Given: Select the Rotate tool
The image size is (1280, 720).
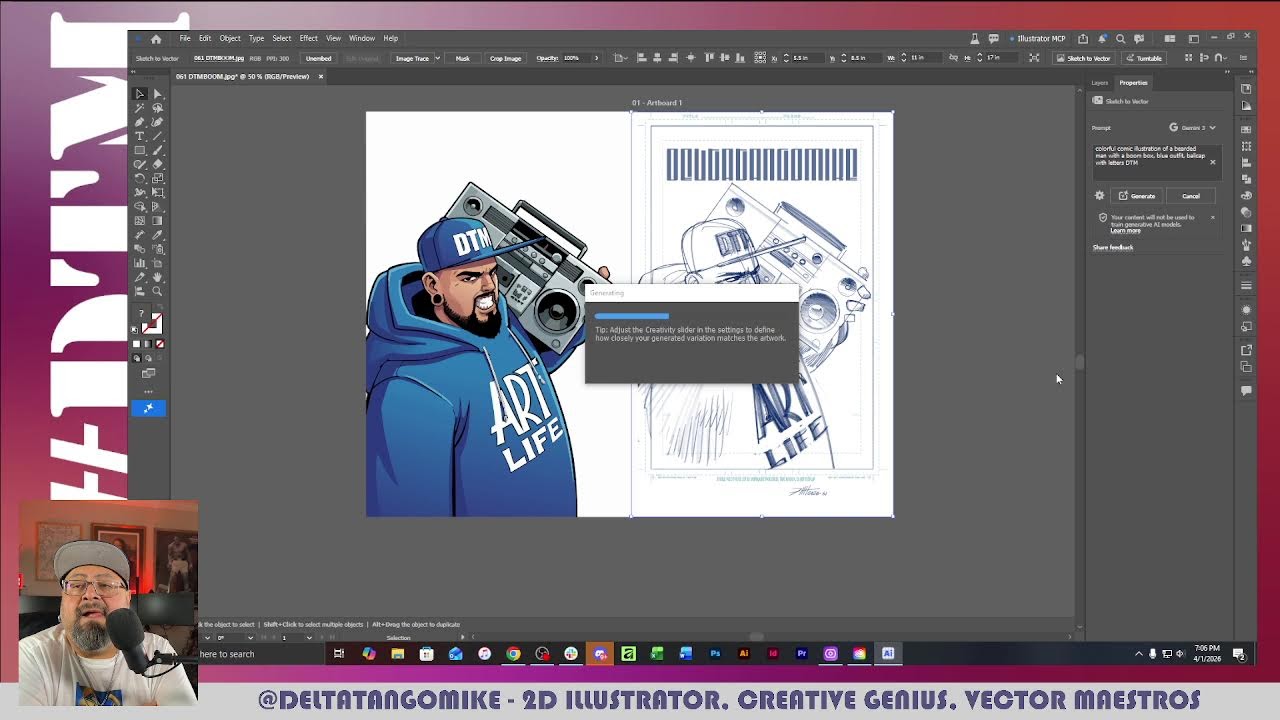Looking at the screenshot, I should [x=140, y=178].
